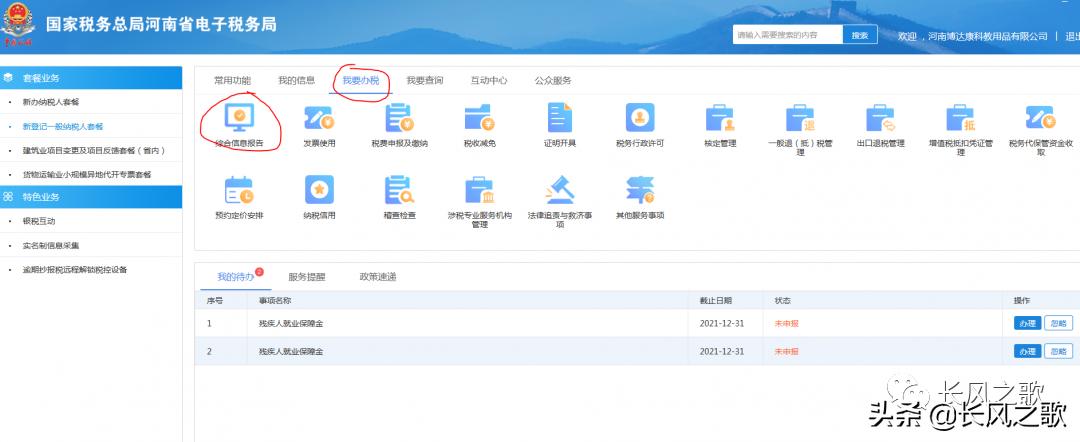Open 增值税抵扣凭证管理 icon
1080x442 pixels.
[x=960, y=118]
